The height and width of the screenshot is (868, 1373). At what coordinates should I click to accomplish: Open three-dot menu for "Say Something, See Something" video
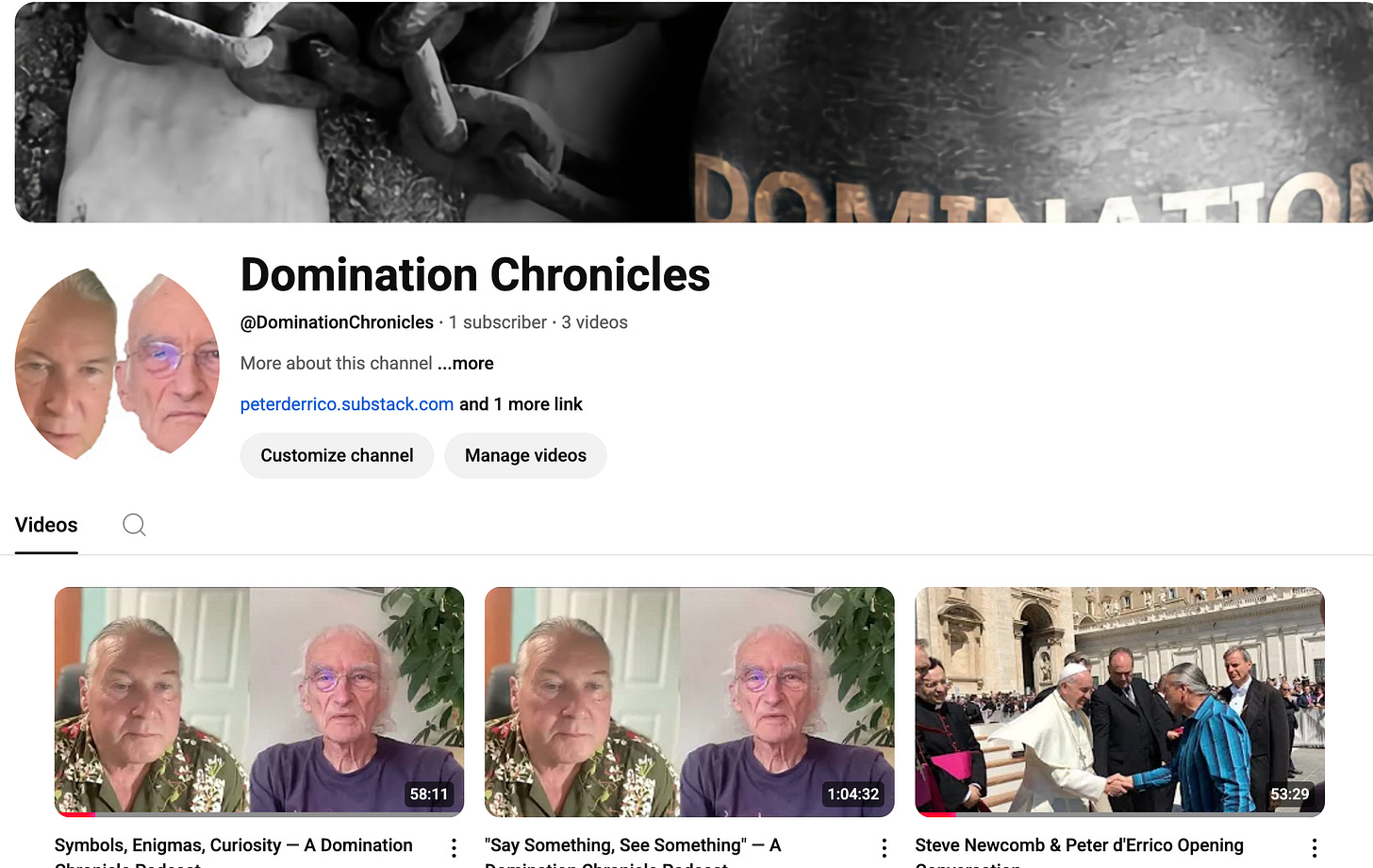pyautogui.click(x=884, y=847)
